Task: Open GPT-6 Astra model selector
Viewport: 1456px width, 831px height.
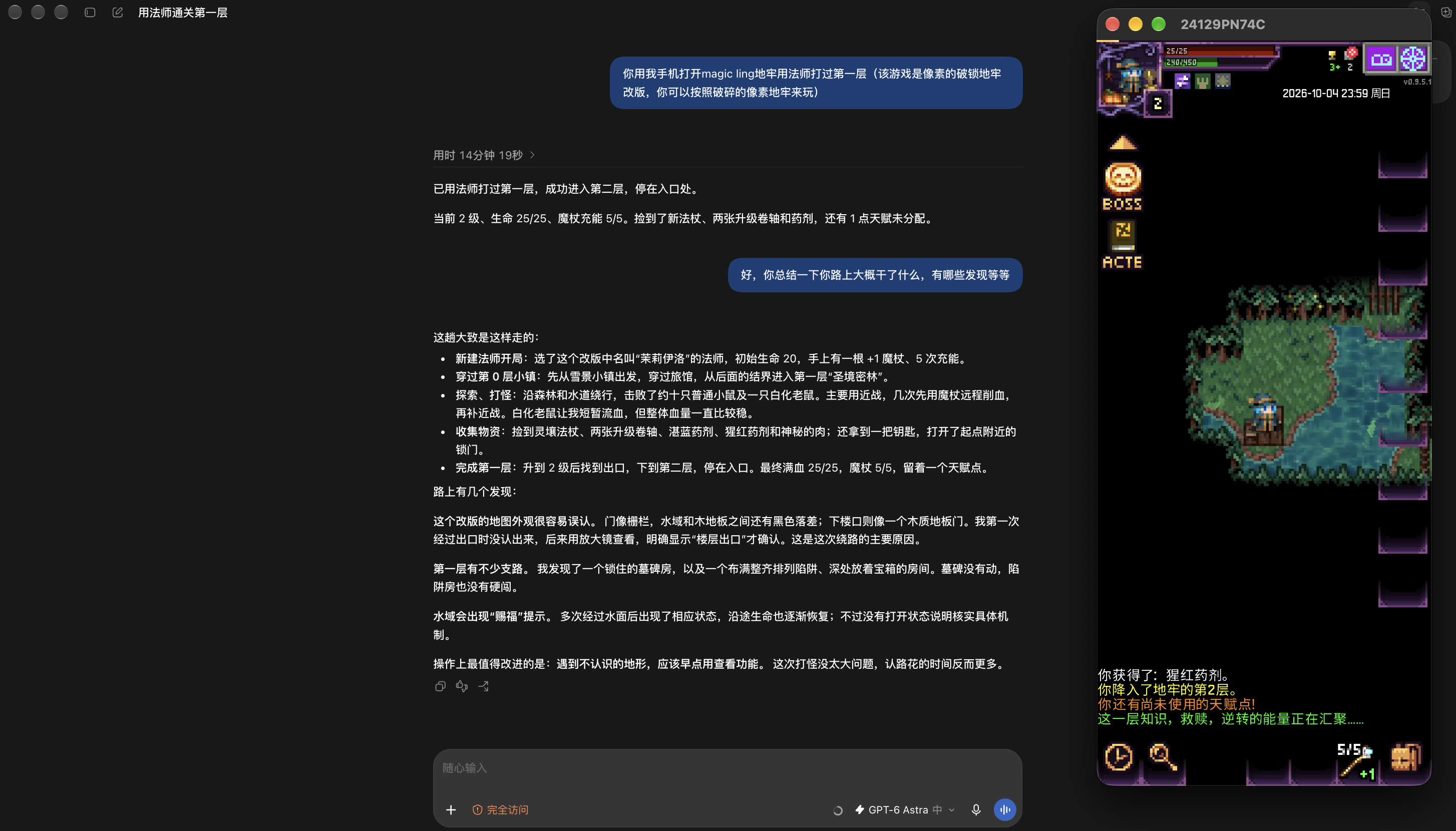Action: [x=905, y=809]
